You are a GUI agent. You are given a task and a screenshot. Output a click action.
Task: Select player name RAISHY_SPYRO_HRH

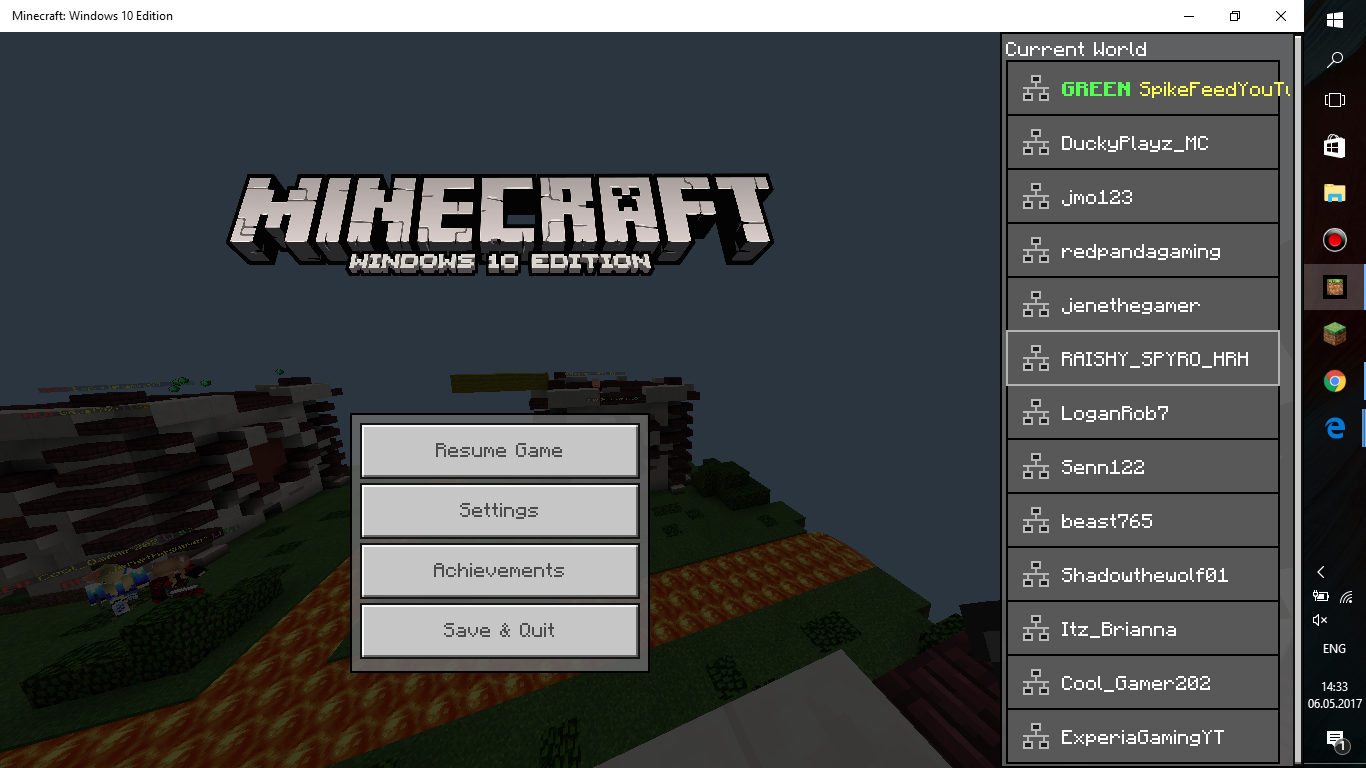tap(1155, 359)
